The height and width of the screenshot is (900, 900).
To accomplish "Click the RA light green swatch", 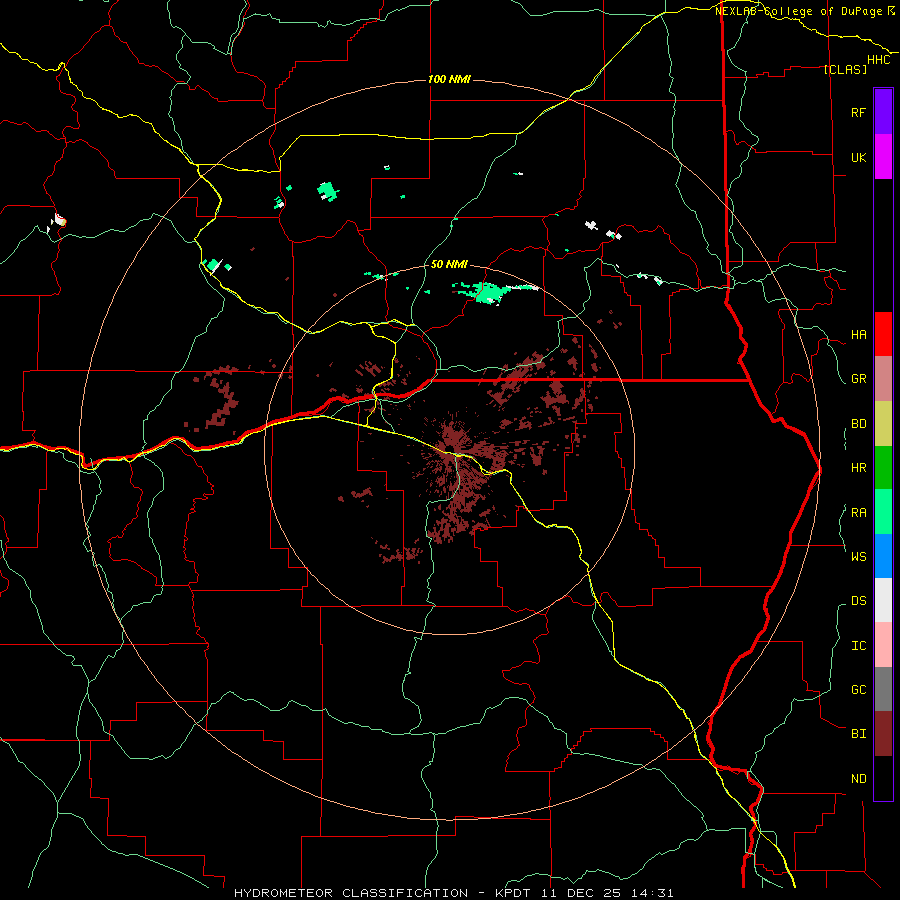I will point(883,512).
